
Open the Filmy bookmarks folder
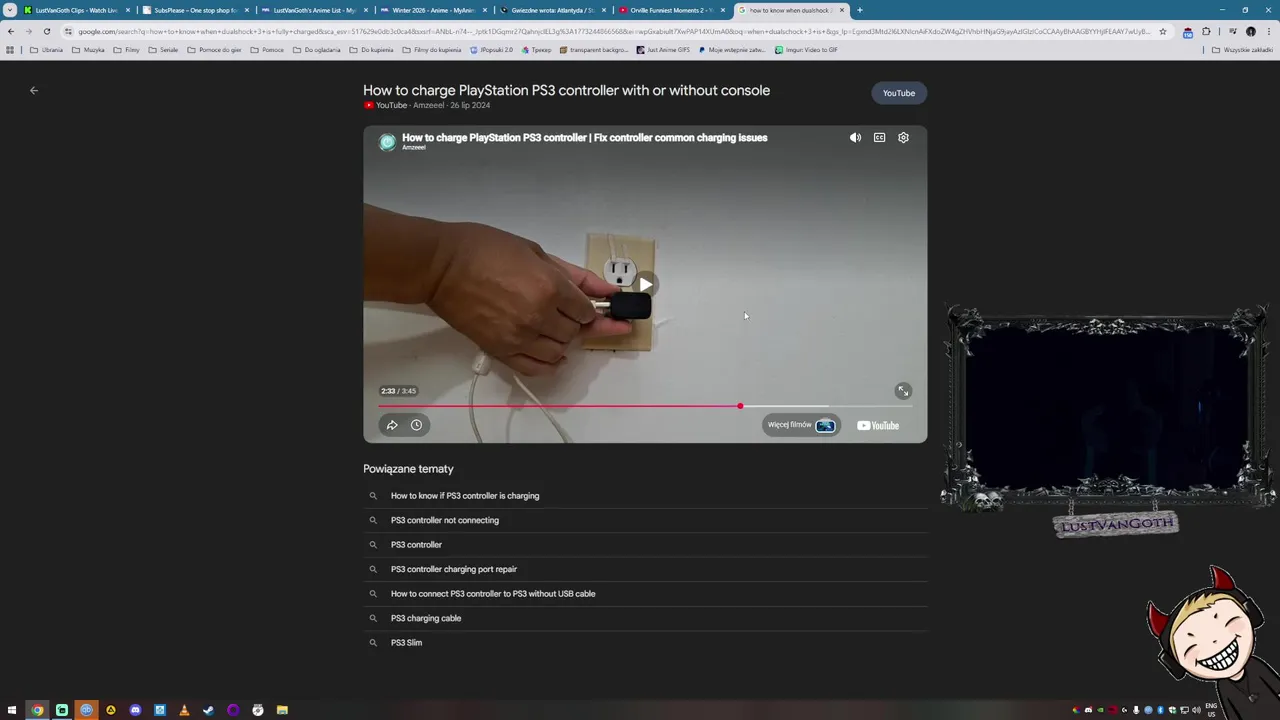point(127,49)
